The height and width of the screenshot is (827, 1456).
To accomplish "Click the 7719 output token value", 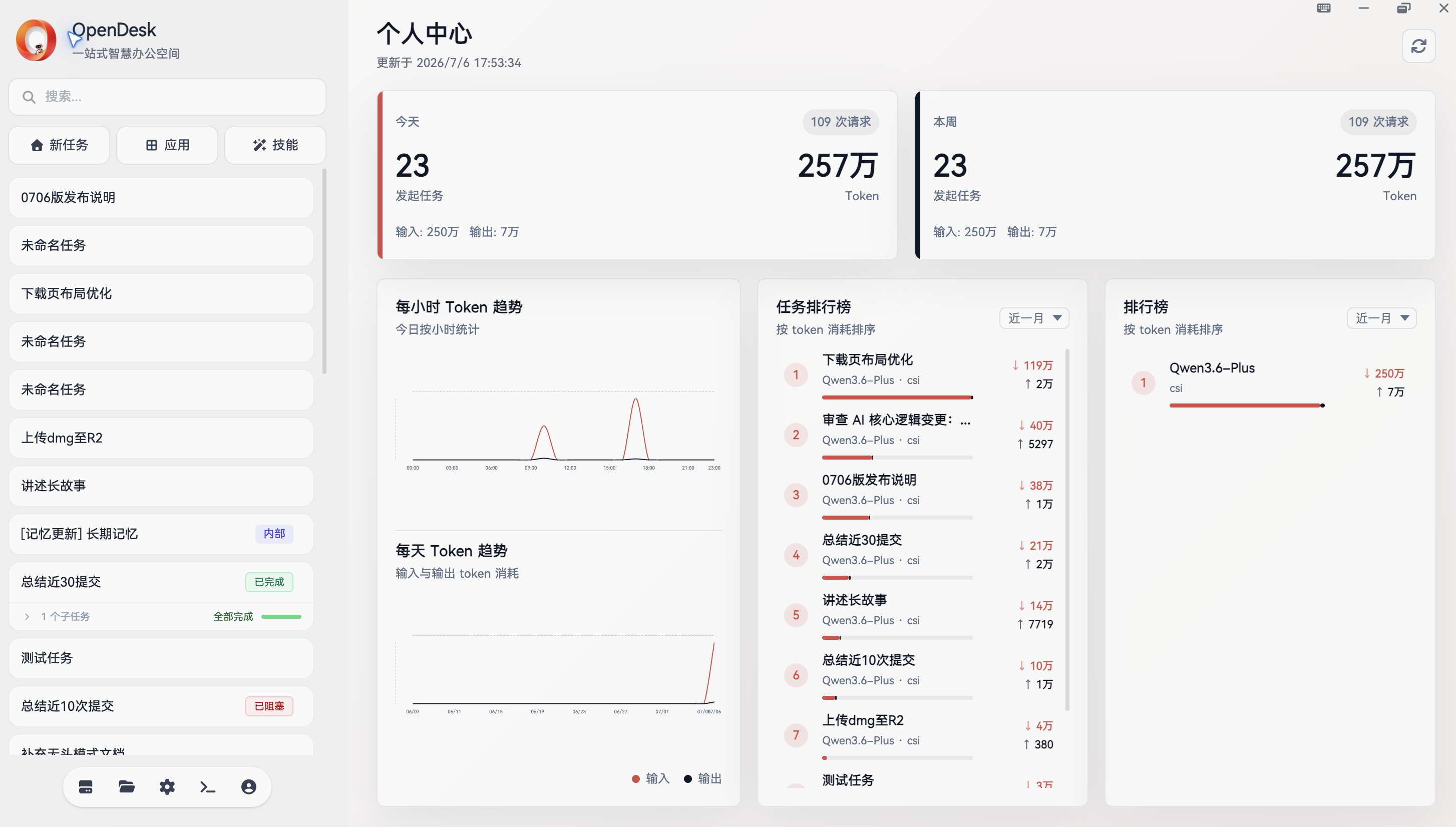I will coord(1035,624).
